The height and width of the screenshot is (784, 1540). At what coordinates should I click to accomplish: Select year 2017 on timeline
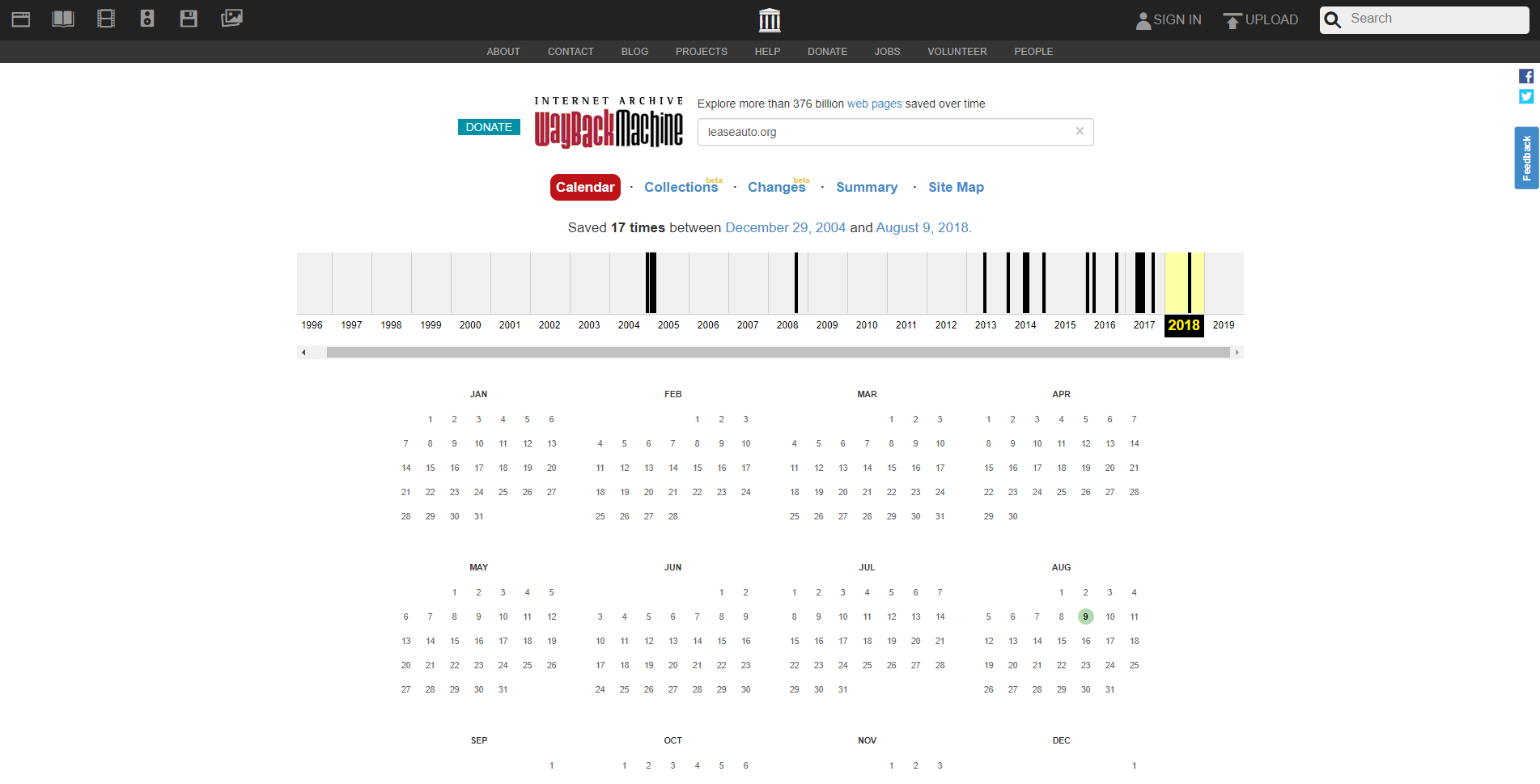[x=1144, y=325]
